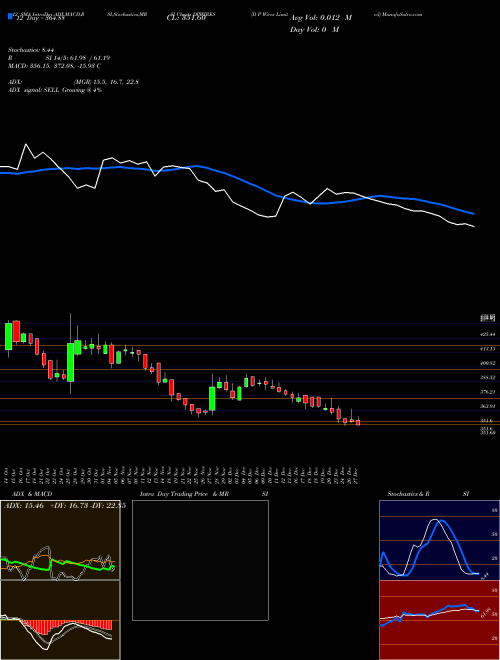The width and height of the screenshot is (500, 660).
Task: Open the MACD histogram mini chart
Action: (60, 620)
